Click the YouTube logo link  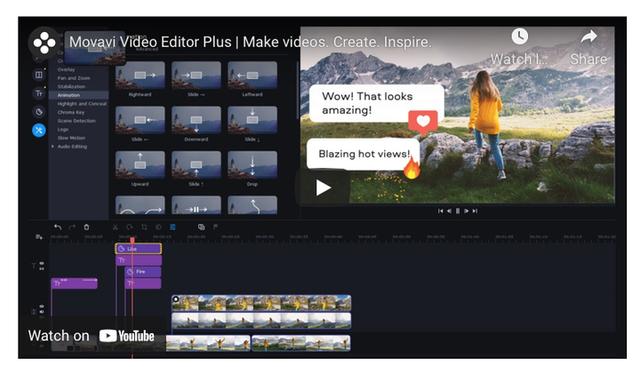click(127, 336)
